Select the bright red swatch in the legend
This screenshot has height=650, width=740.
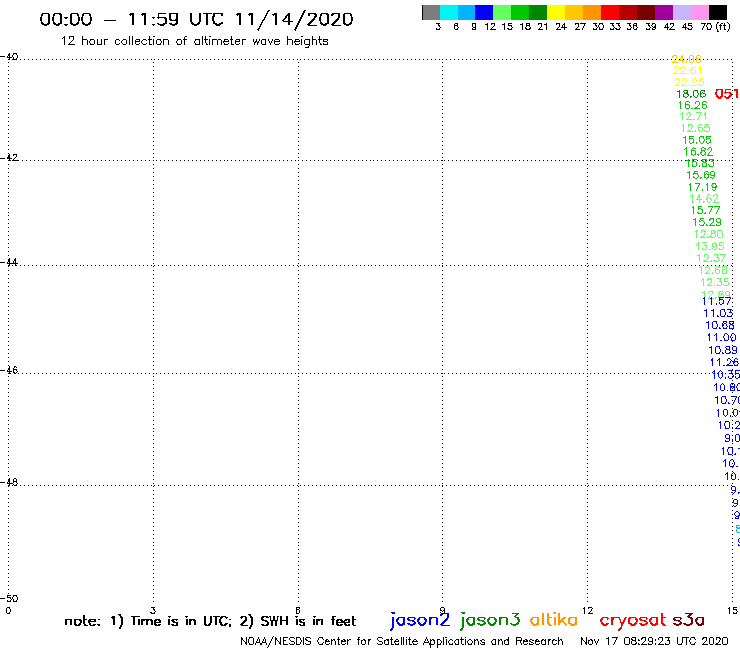pos(610,12)
